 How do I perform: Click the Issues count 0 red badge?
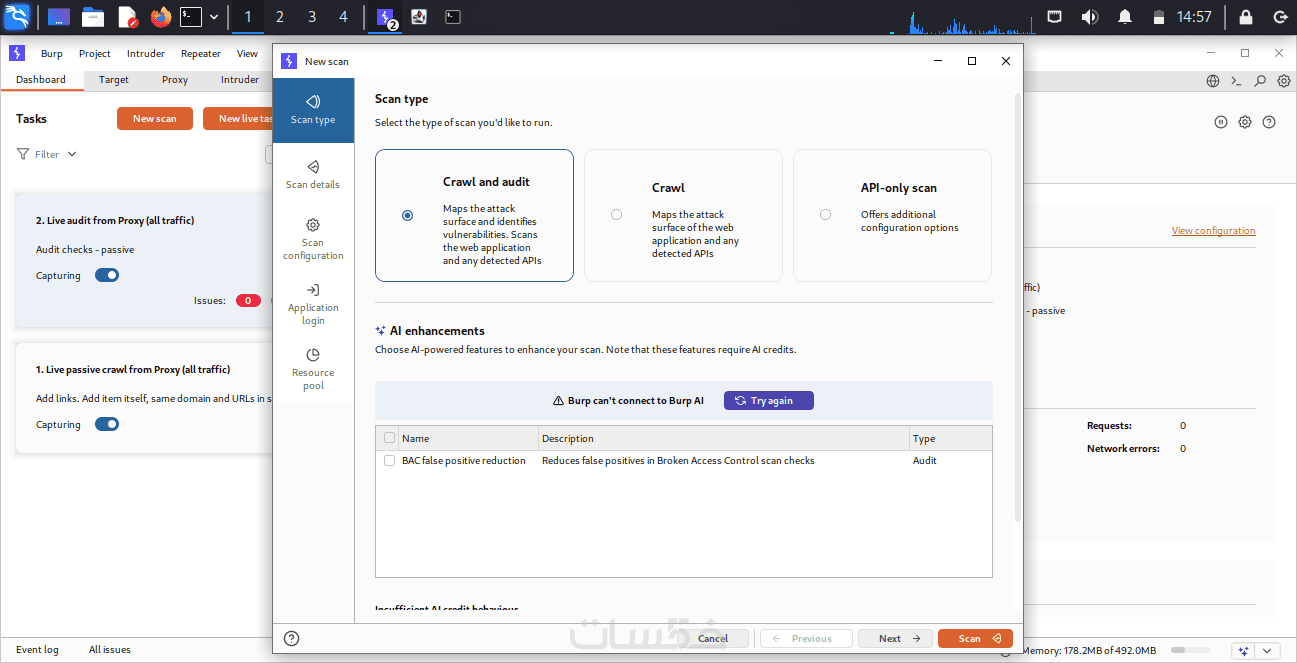pos(248,300)
